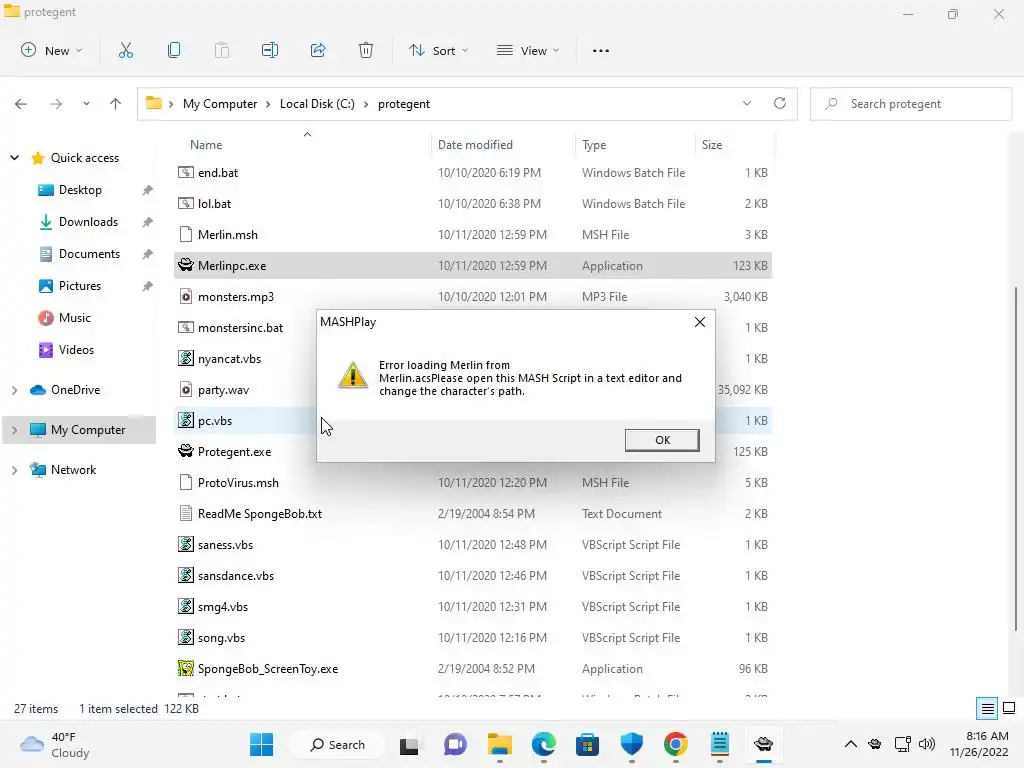Open Windows Security shield on taskbar
This screenshot has width=1024, height=768.
(x=632, y=744)
